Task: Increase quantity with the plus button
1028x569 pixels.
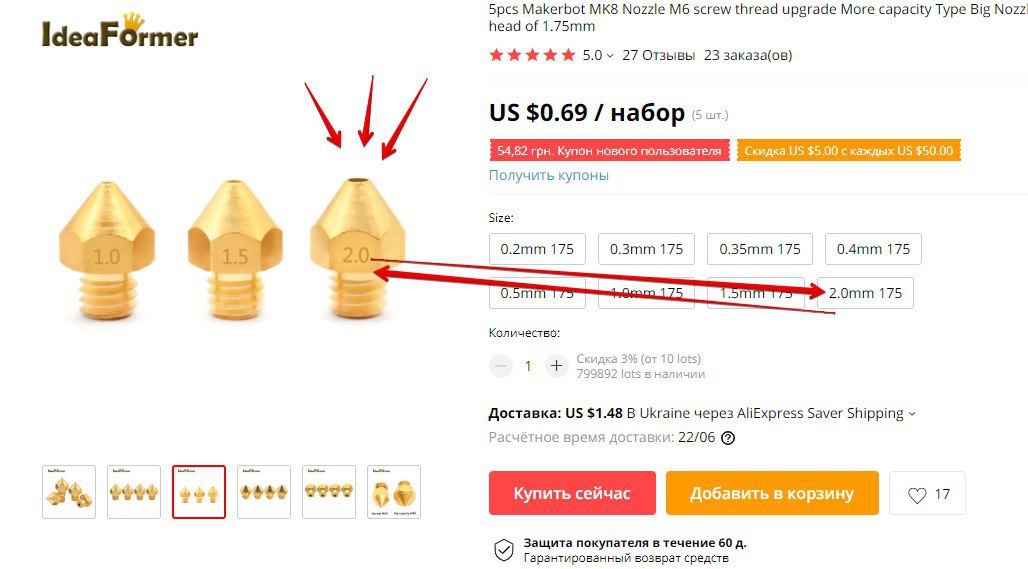Action: tap(557, 366)
